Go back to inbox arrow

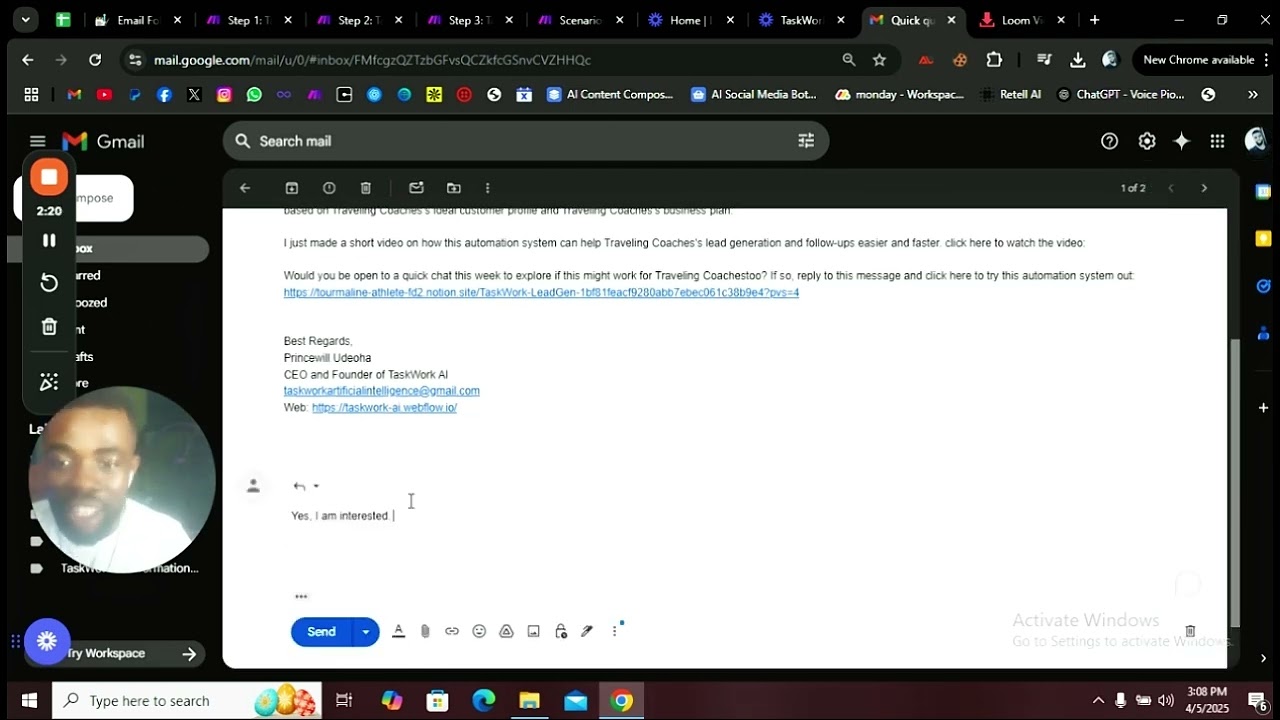245,188
